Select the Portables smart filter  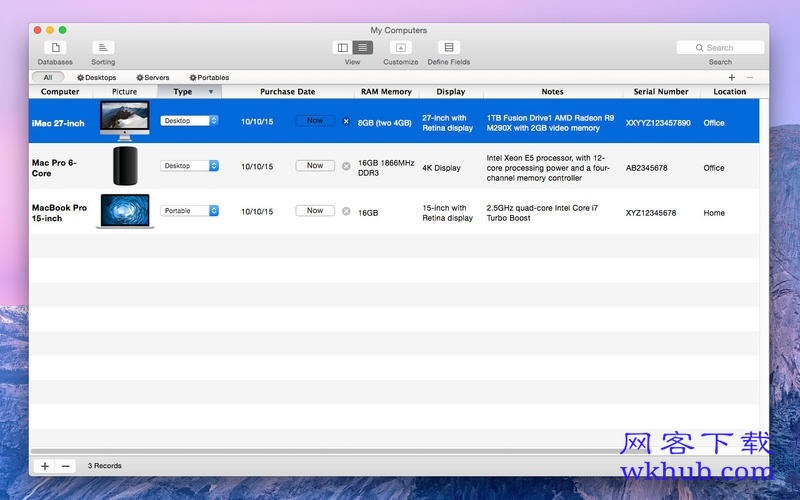pos(209,78)
